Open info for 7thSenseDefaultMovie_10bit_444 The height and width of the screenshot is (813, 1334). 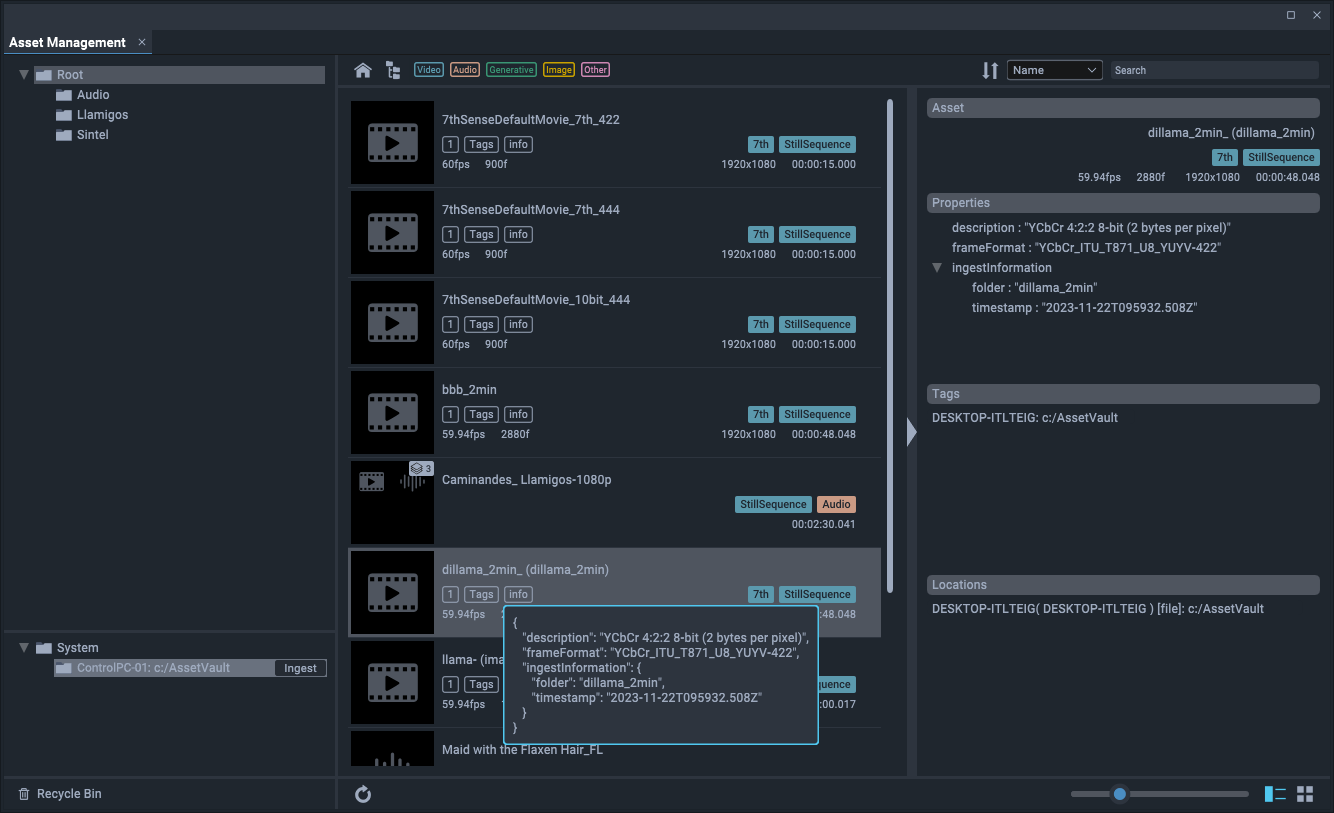pos(518,324)
